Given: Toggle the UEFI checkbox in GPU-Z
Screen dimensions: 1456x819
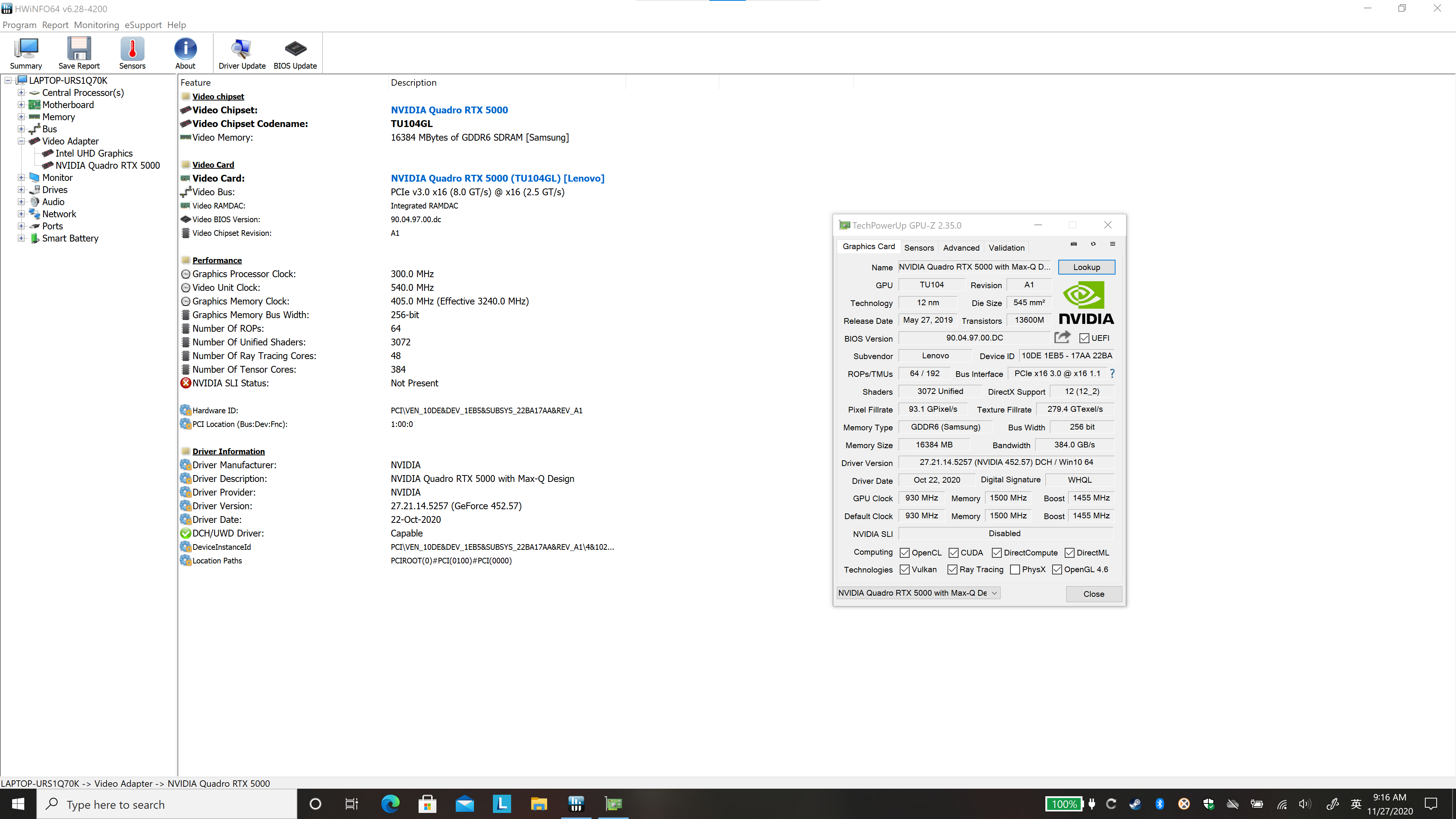Looking at the screenshot, I should point(1084,338).
